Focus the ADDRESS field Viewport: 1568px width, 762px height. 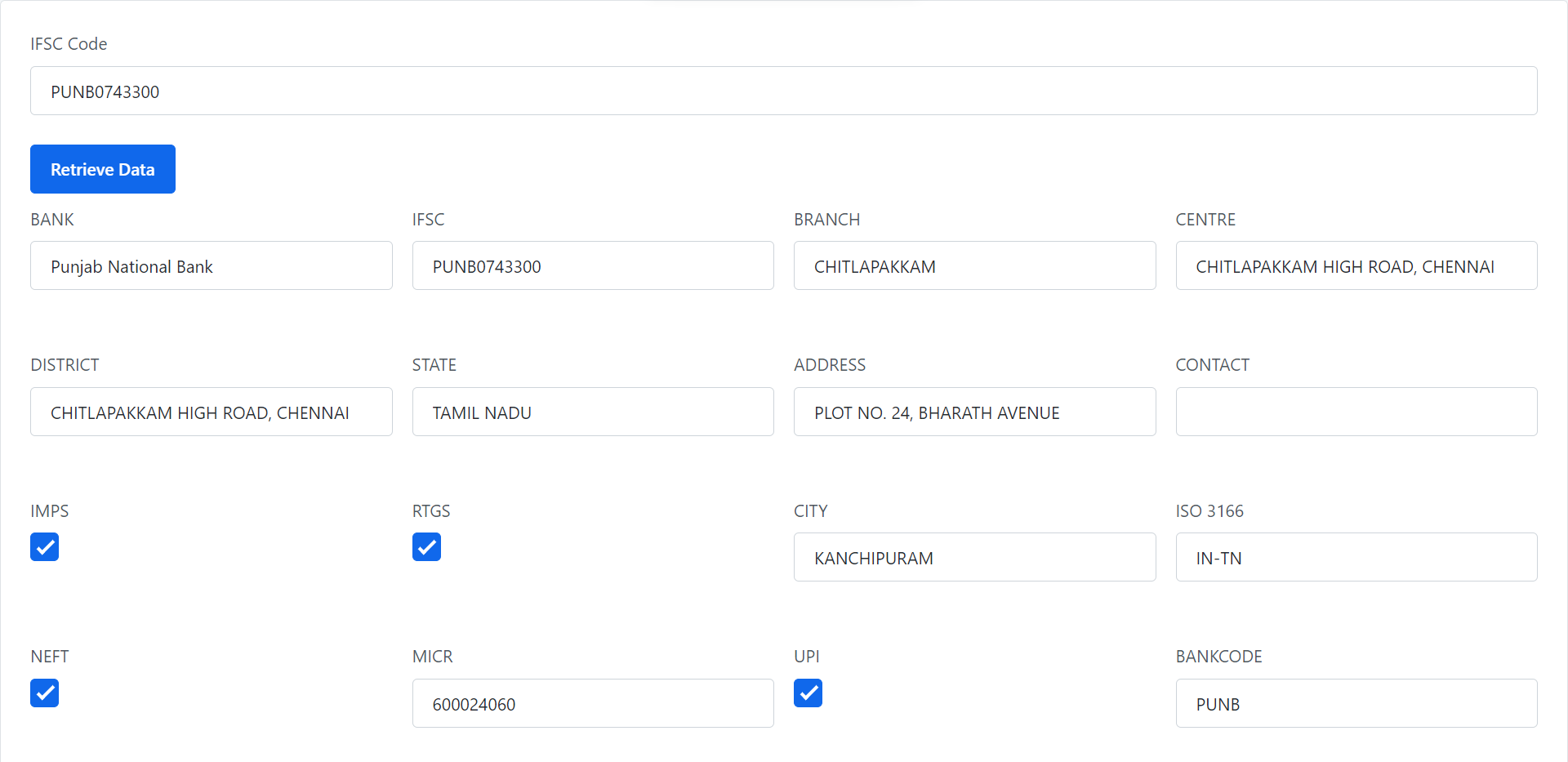pos(974,412)
